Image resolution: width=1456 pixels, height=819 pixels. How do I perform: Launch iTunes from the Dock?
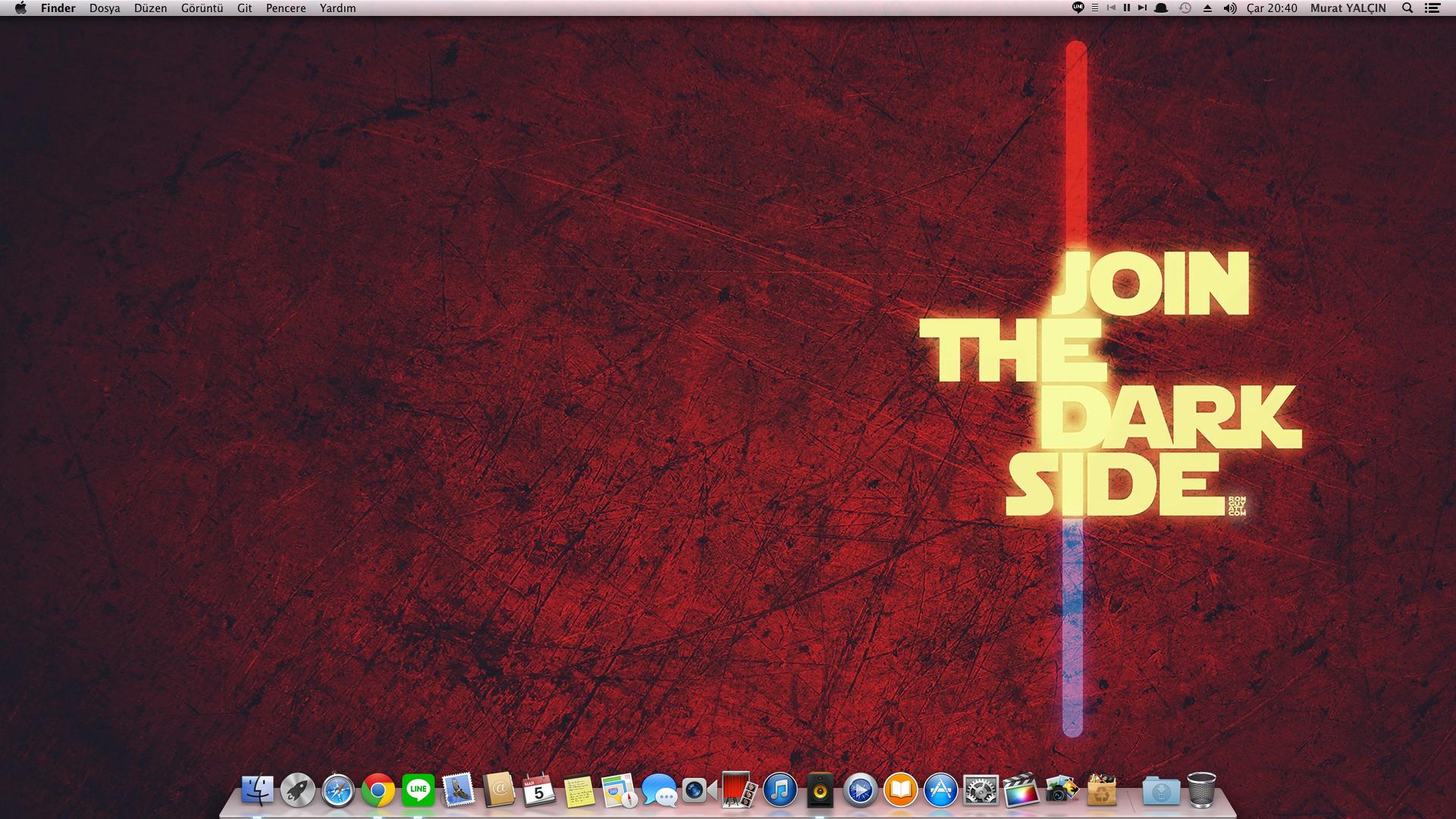[780, 790]
